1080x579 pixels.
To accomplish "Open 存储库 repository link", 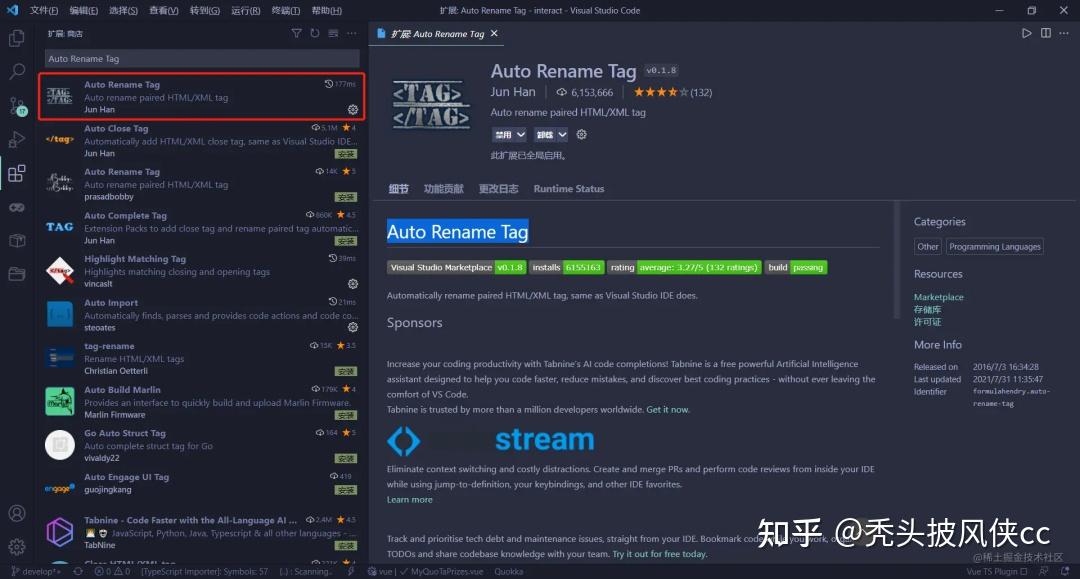I will [x=927, y=309].
